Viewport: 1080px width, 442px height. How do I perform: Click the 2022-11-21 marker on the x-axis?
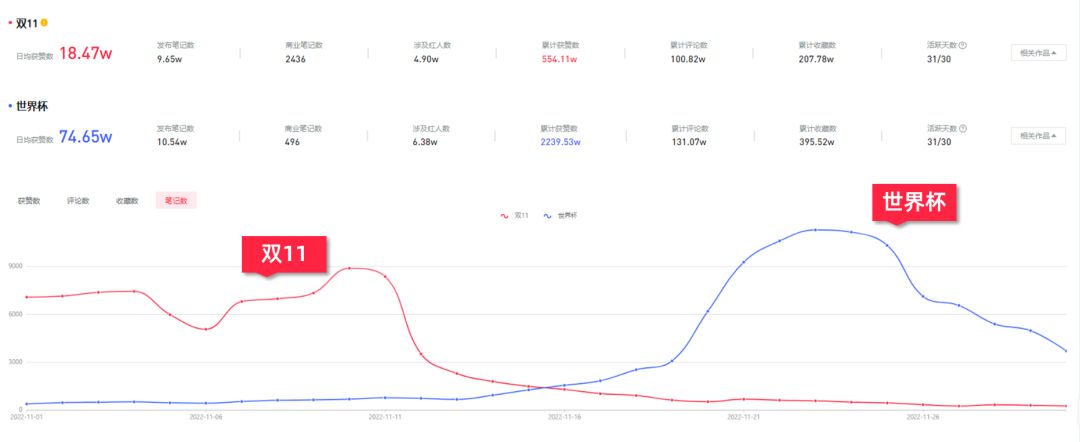[744, 417]
